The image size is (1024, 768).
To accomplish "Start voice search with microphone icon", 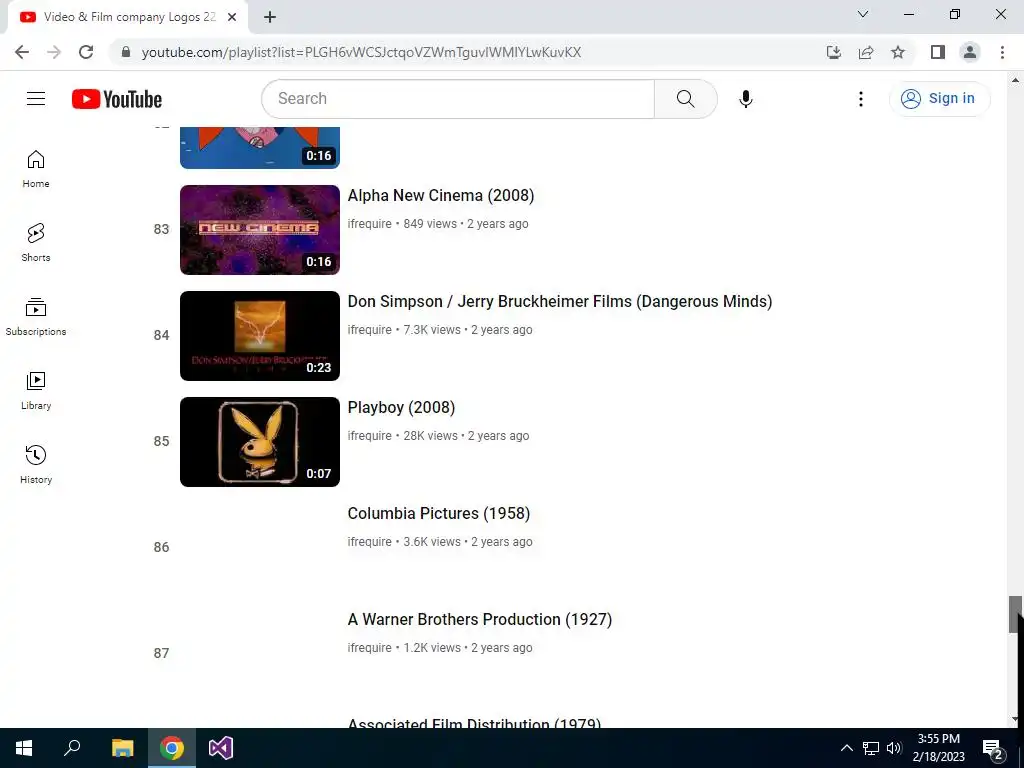I will 746,99.
